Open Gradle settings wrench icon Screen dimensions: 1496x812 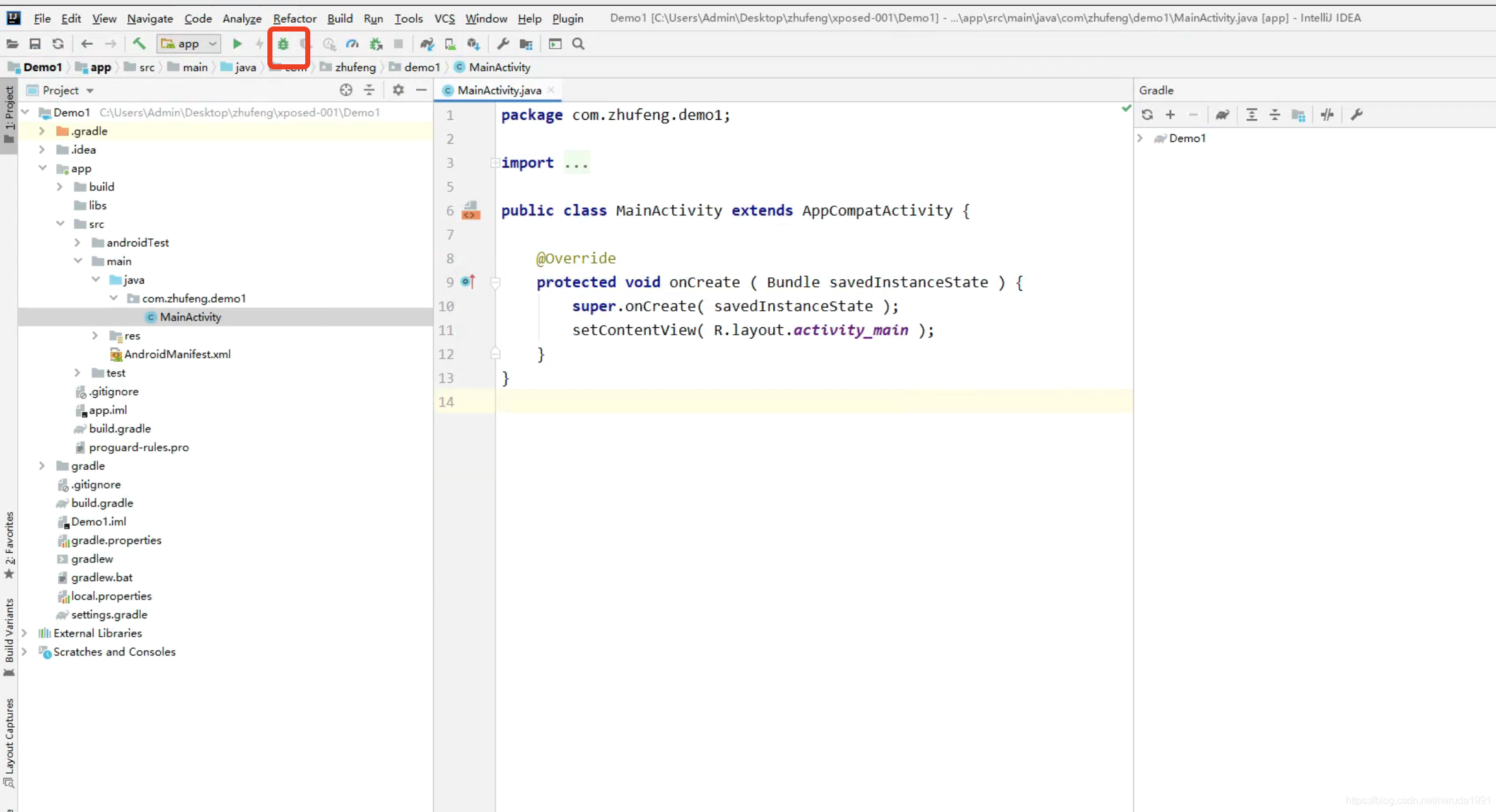click(x=1357, y=115)
